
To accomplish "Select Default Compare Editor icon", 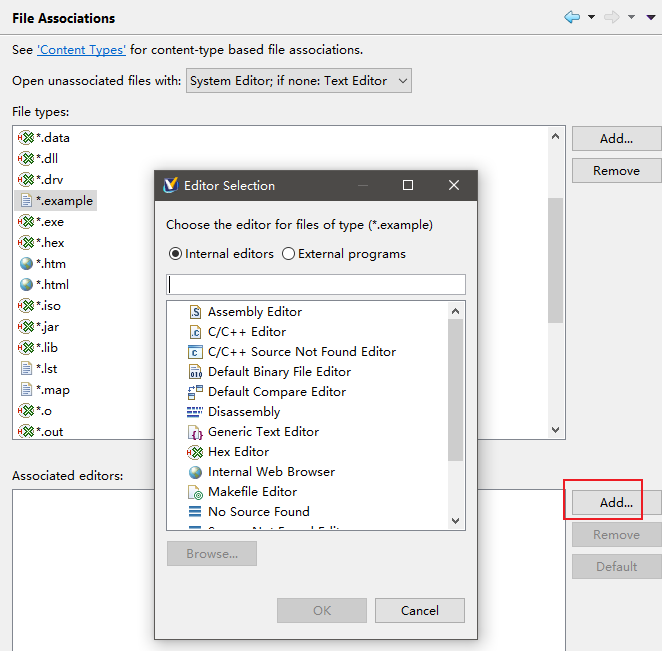I will tap(195, 392).
